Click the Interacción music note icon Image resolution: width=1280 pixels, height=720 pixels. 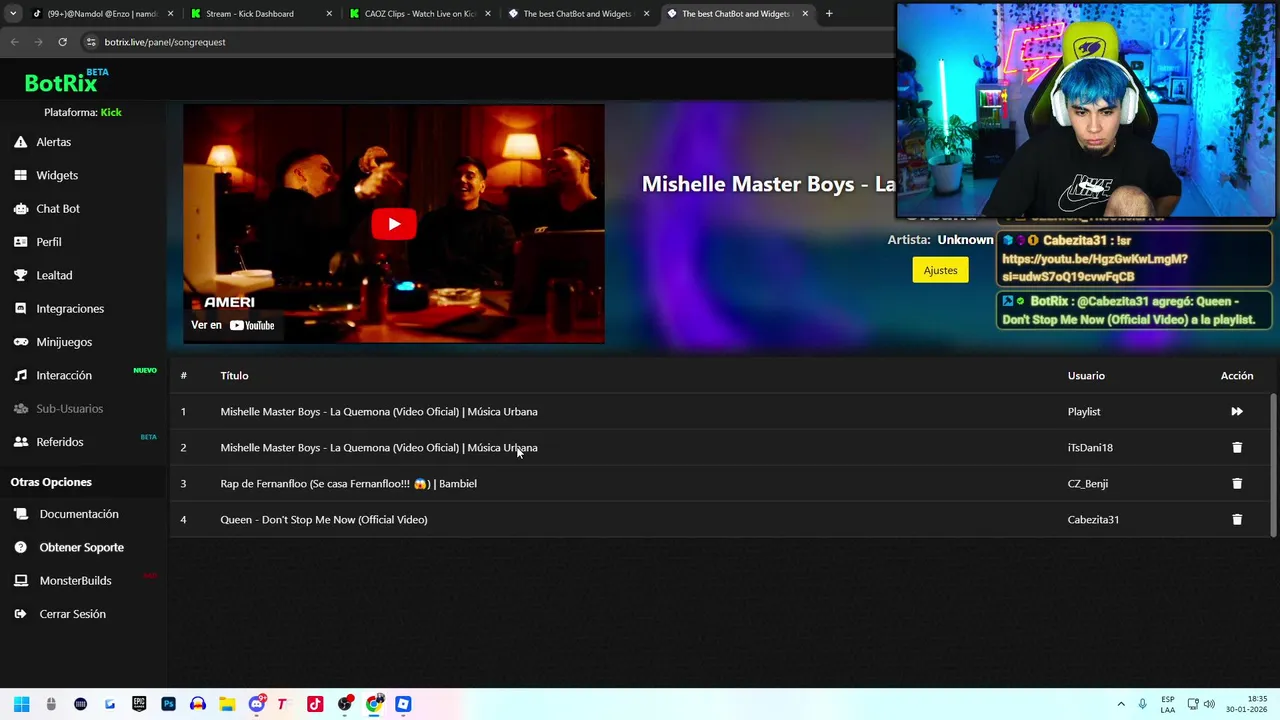coord(20,375)
